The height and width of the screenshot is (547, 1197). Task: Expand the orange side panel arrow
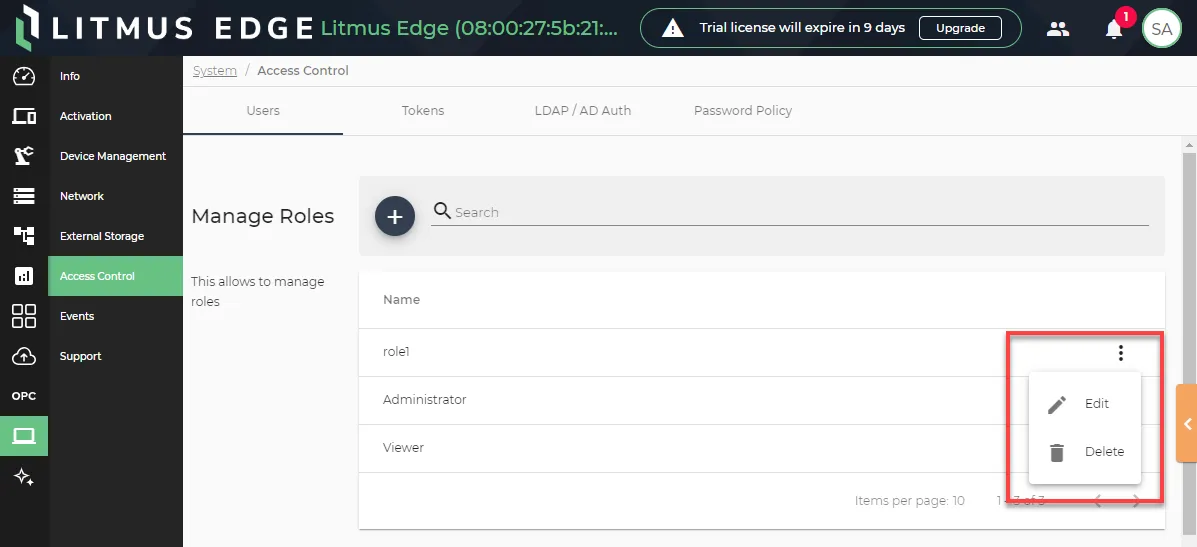click(x=1186, y=423)
